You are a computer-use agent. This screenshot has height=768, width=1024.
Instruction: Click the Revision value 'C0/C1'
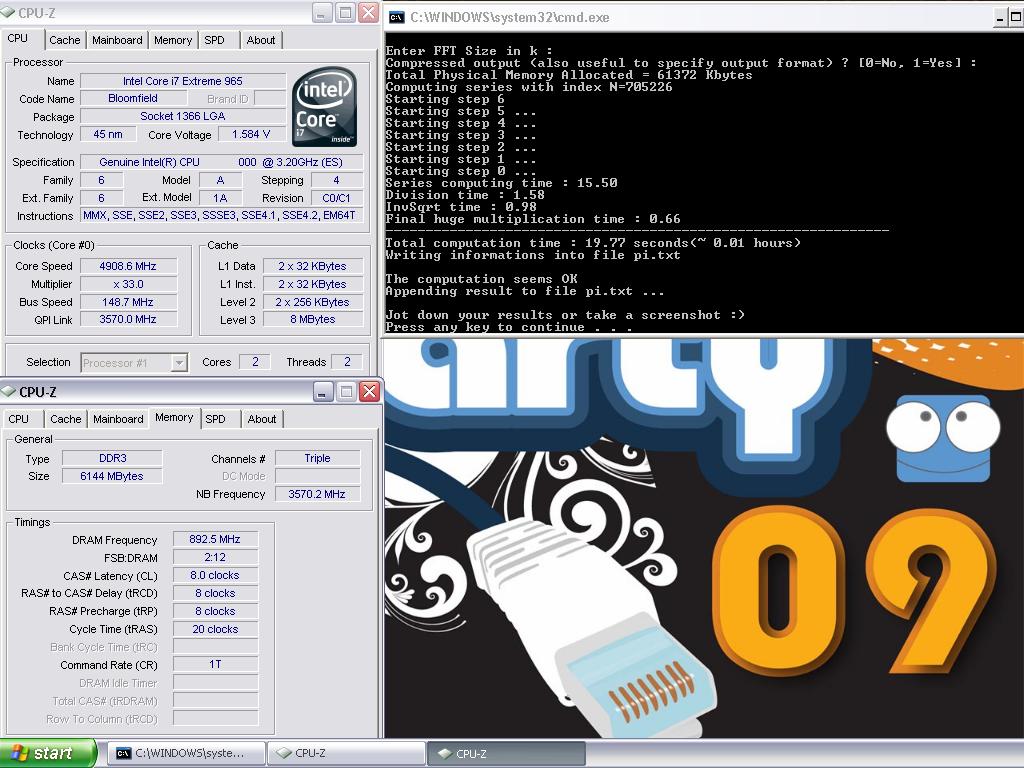pyautogui.click(x=336, y=198)
